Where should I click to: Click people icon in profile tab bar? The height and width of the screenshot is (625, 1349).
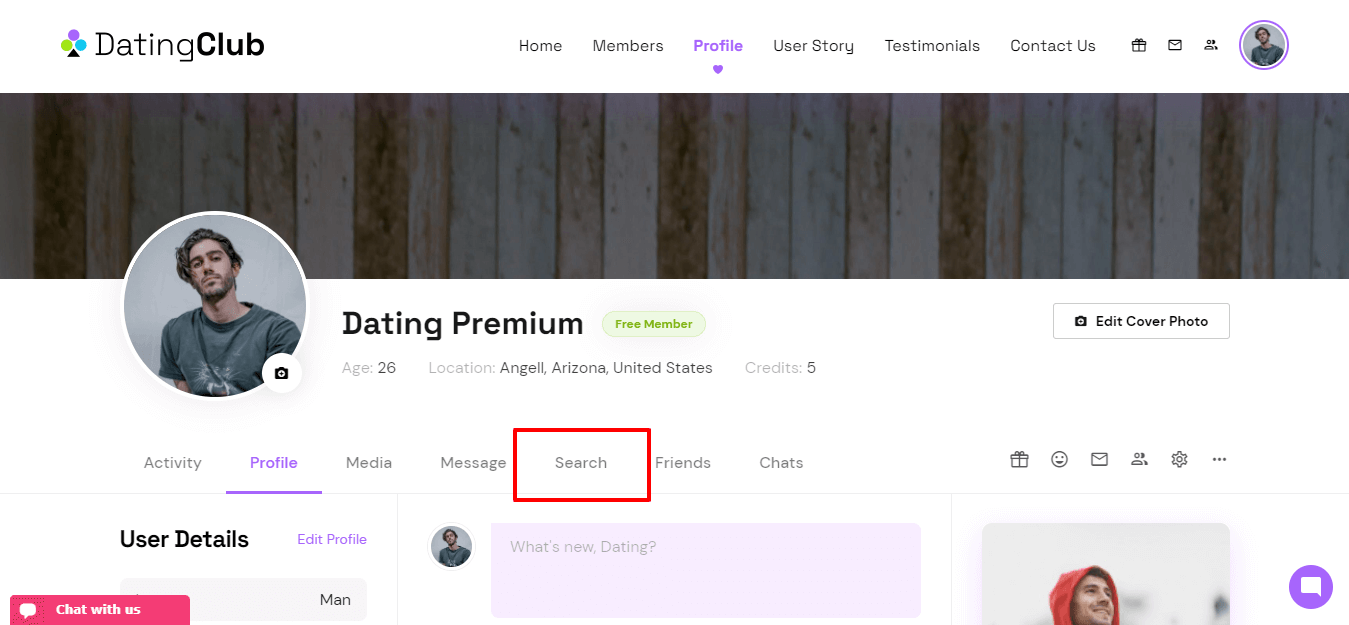point(1139,459)
